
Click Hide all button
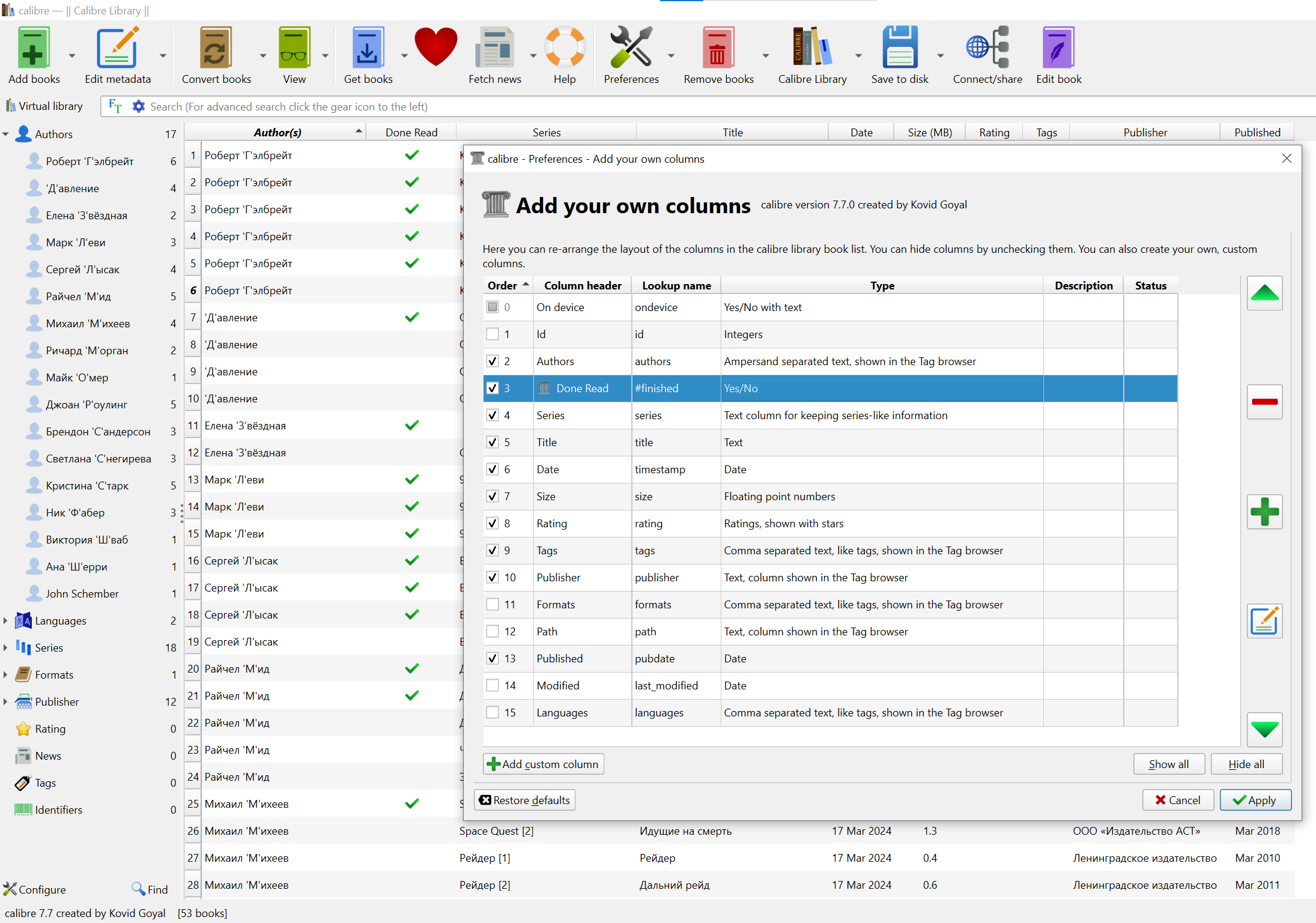coord(1246,764)
